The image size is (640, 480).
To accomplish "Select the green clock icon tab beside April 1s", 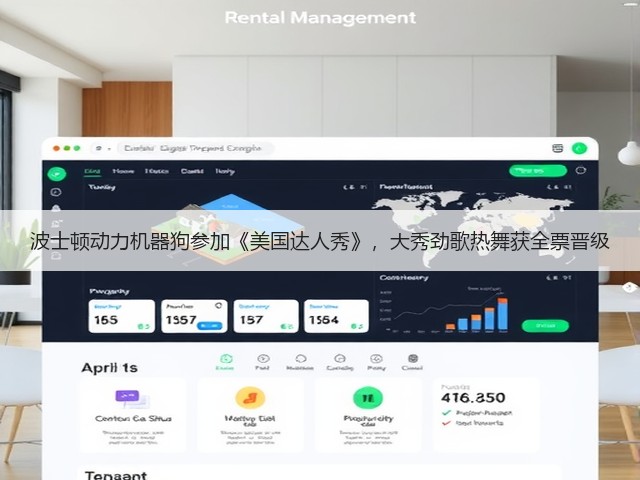I will (x=226, y=359).
